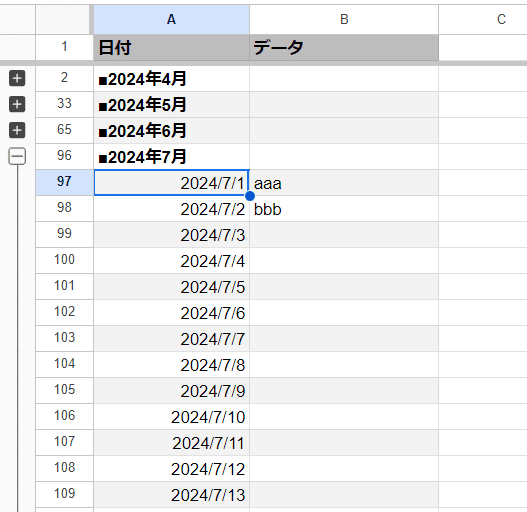Select row header 2
The image size is (527, 512).
tap(64, 79)
